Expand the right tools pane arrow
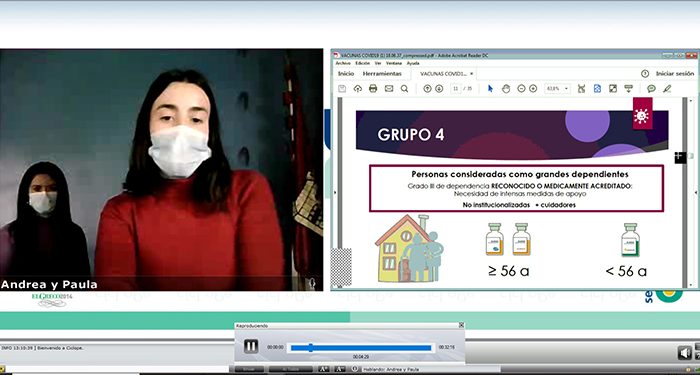The height and width of the screenshot is (375, 700). pos(696,192)
